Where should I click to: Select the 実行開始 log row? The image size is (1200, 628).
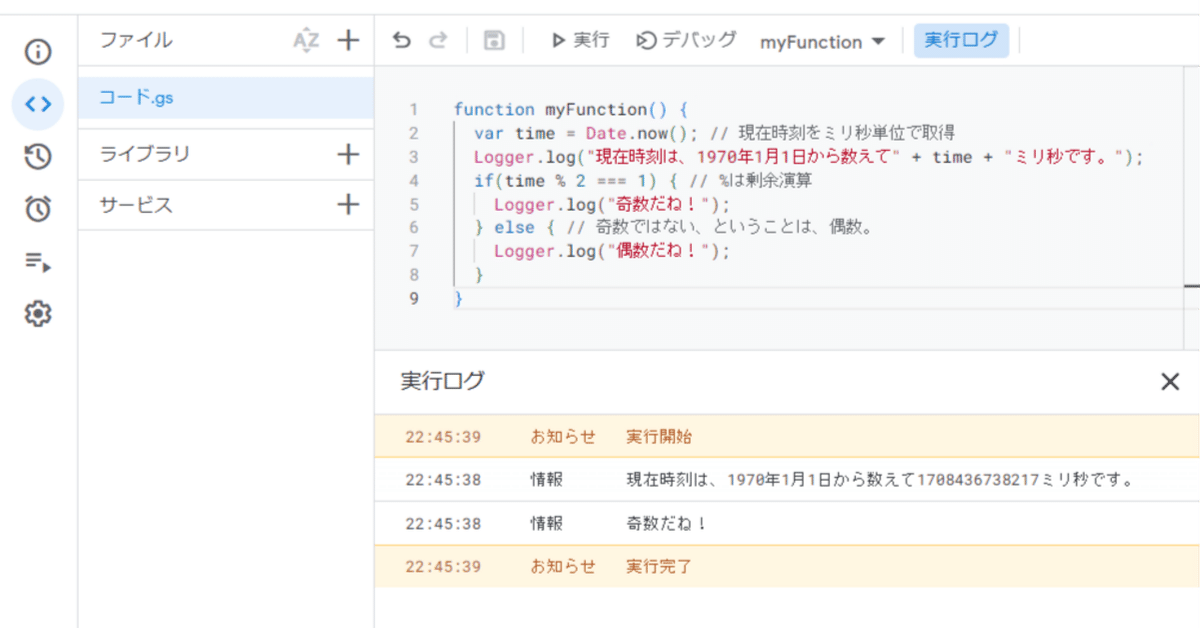click(x=787, y=437)
